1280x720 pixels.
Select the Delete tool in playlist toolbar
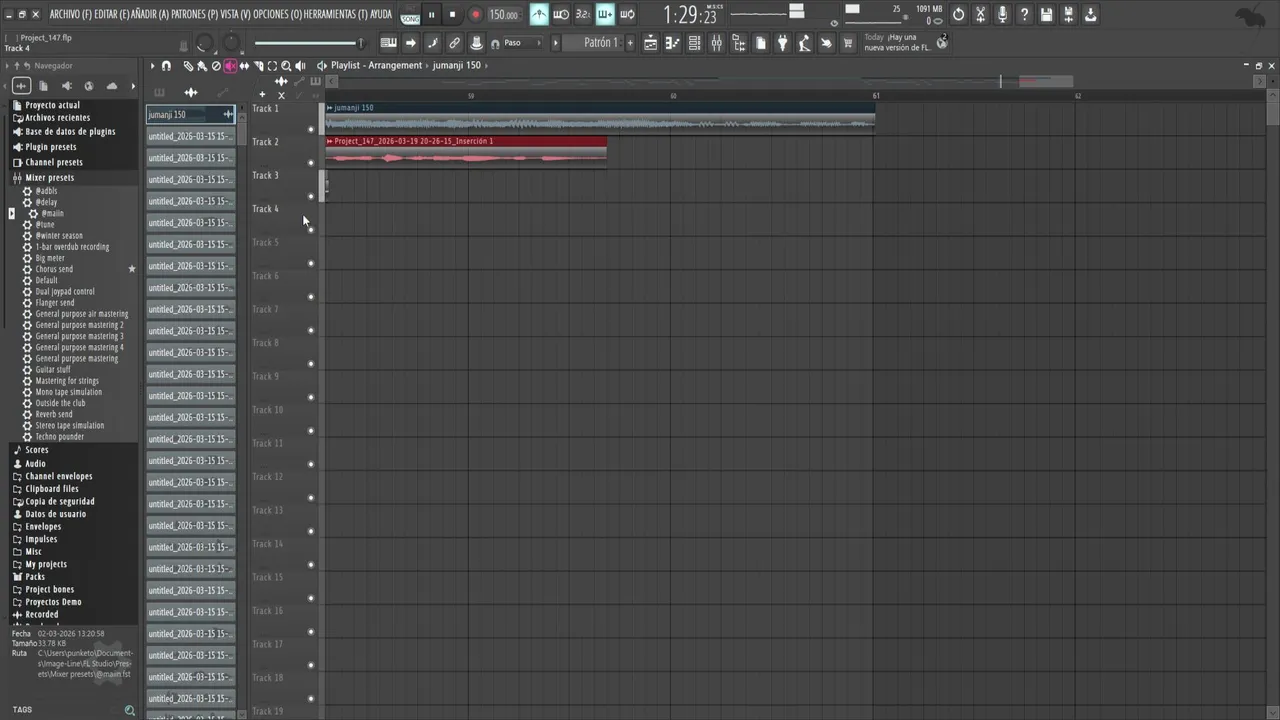216,66
